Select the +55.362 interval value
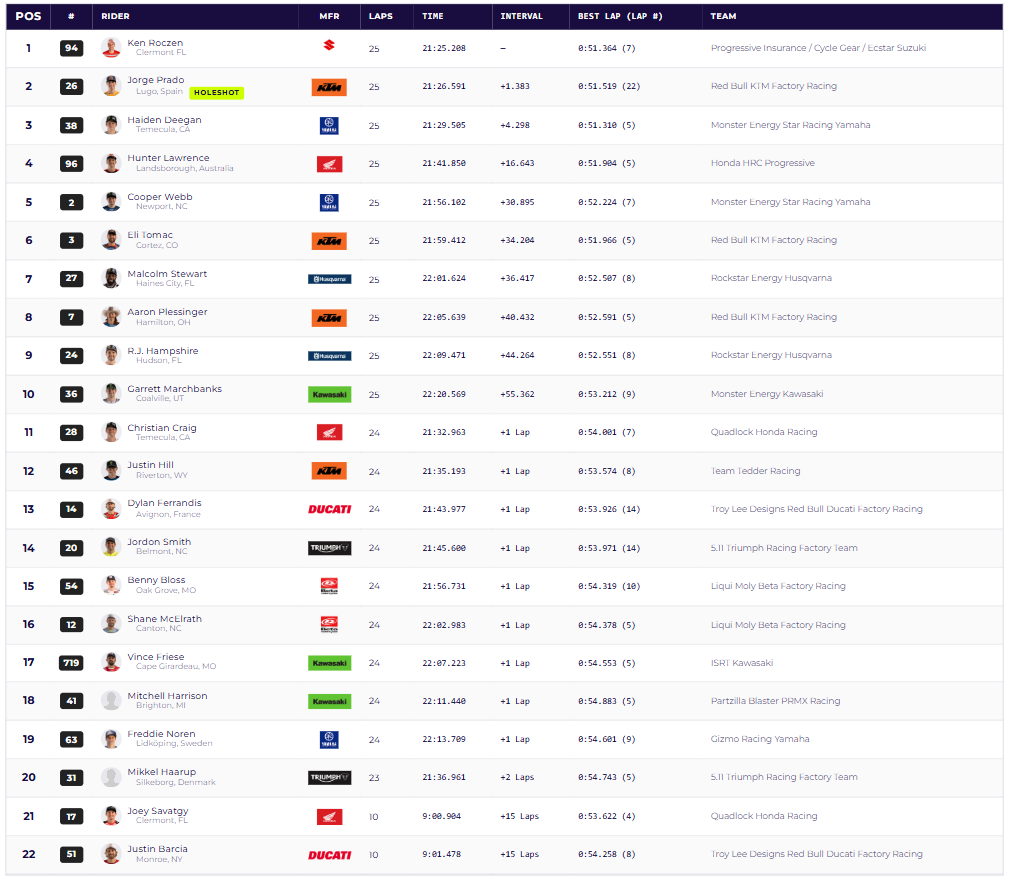Viewport: 1010px width, 881px height. tap(517, 394)
